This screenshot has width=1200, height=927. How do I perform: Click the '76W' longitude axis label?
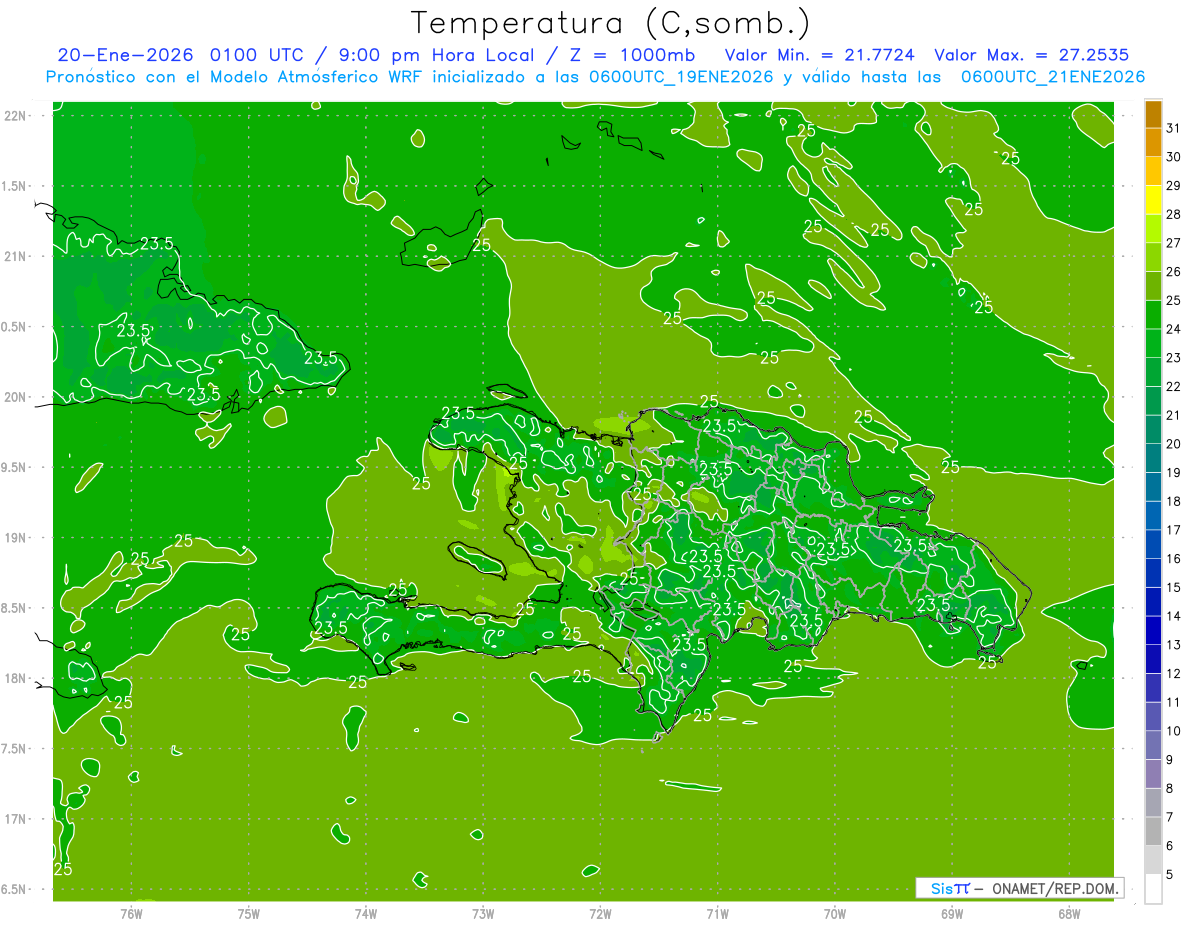point(131,913)
